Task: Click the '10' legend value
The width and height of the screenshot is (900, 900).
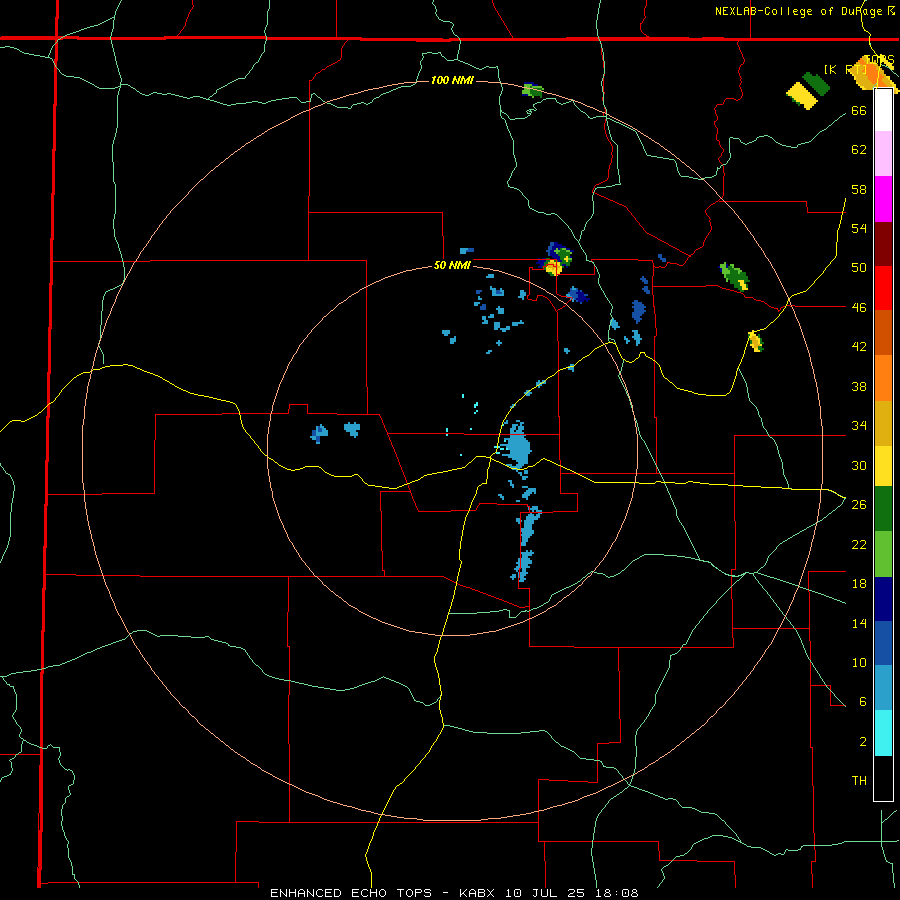Action: [x=859, y=662]
